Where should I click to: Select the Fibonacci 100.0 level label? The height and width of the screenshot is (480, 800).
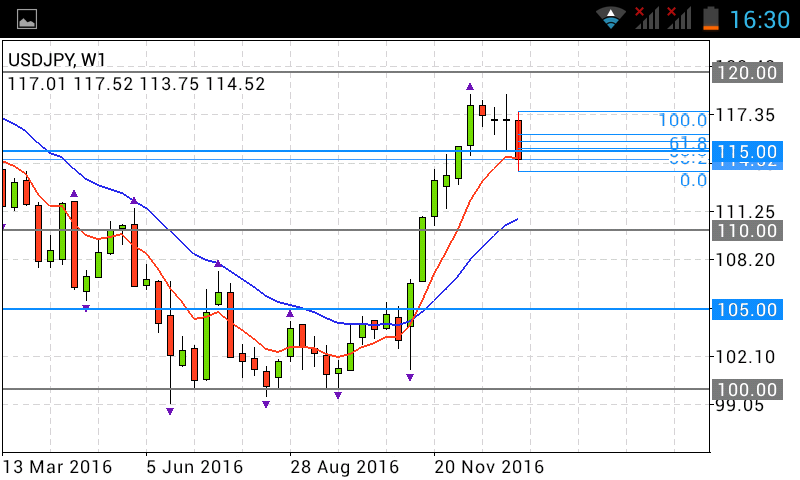pyautogui.click(x=683, y=120)
